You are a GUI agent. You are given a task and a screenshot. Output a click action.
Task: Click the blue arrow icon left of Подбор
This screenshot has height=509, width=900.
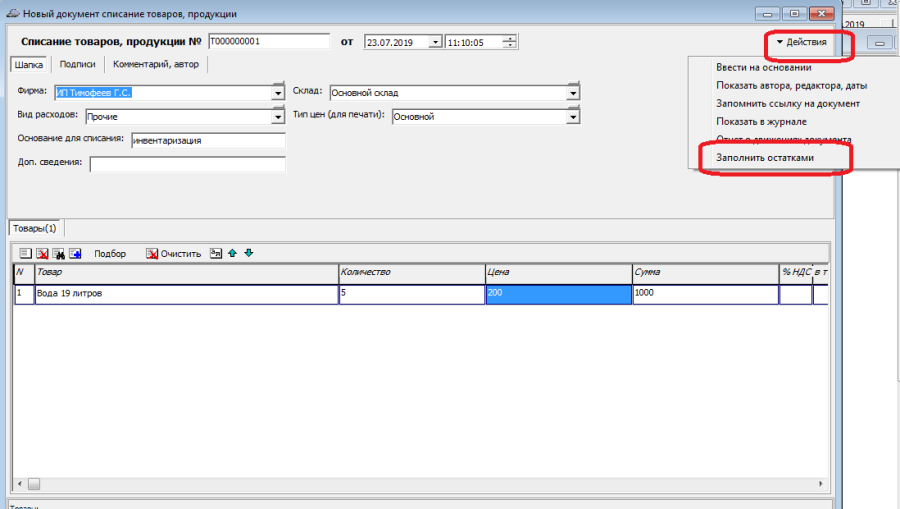[75, 254]
